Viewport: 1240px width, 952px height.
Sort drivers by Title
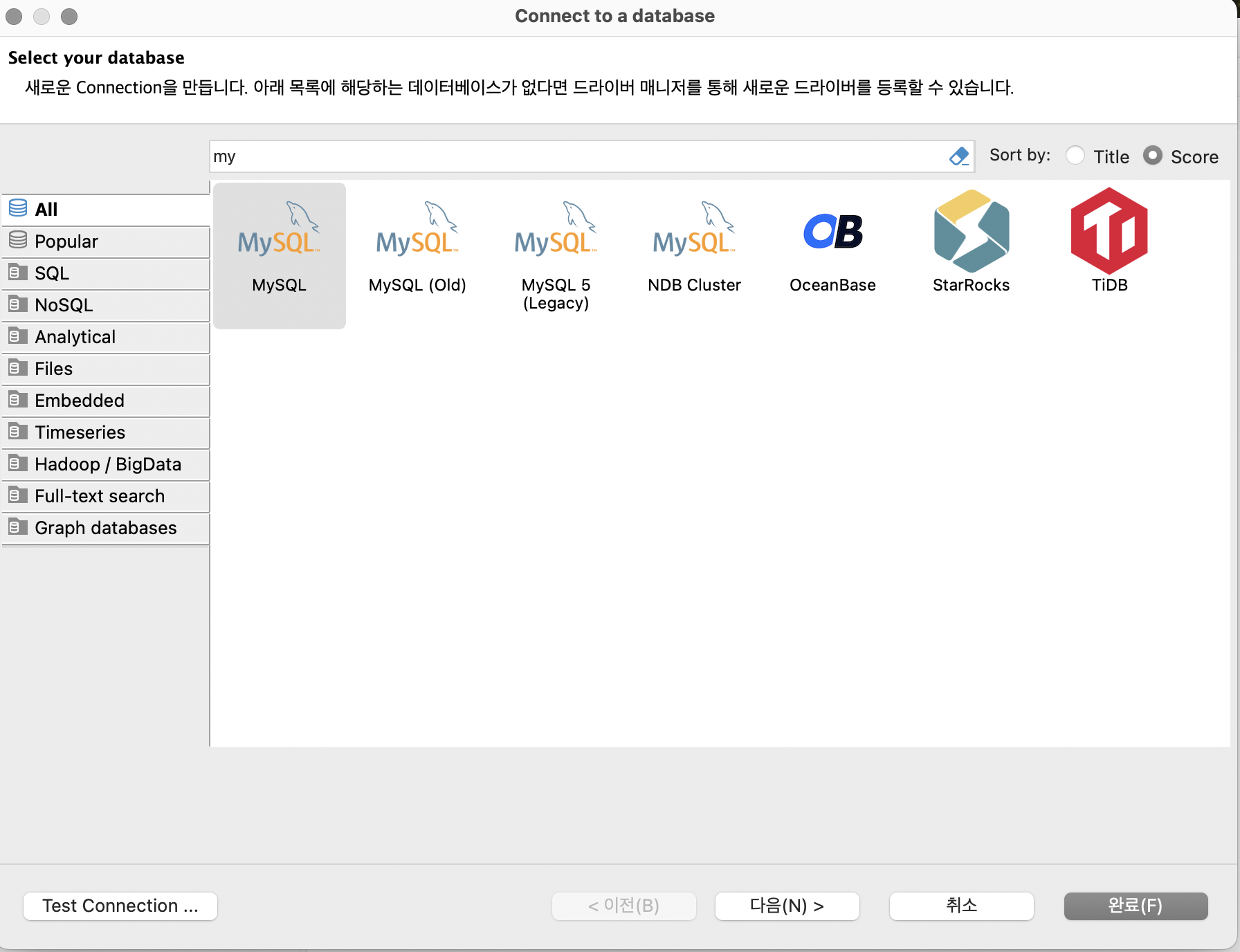[1075, 156]
